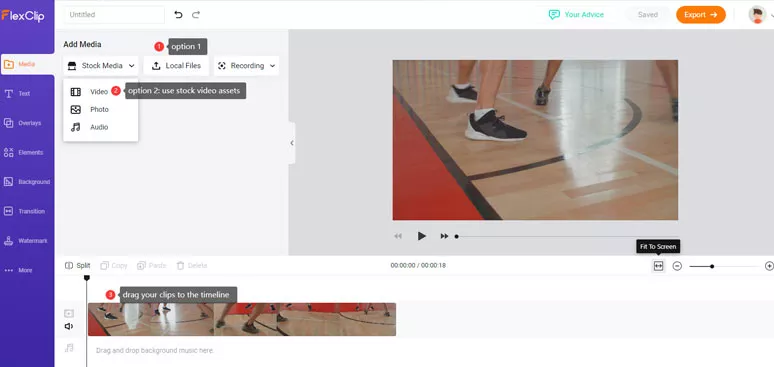Click the background music drop area
The width and height of the screenshot is (774, 367).
pos(155,350)
